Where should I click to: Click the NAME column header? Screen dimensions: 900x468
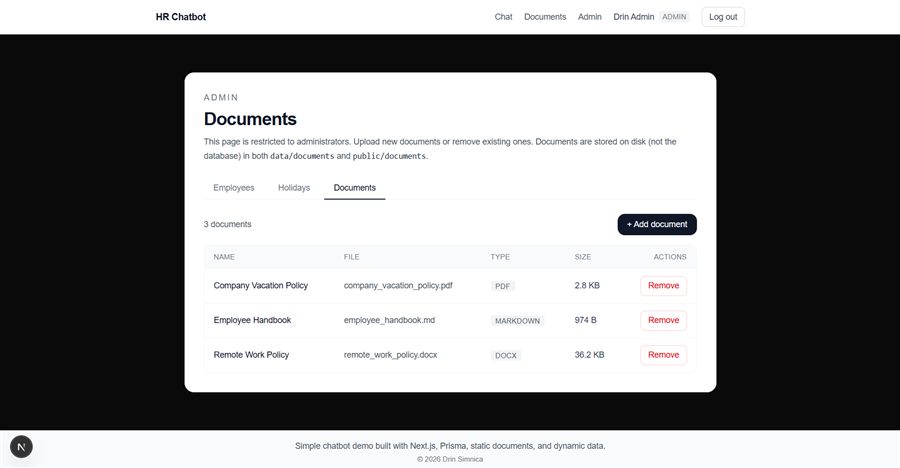[x=224, y=257]
